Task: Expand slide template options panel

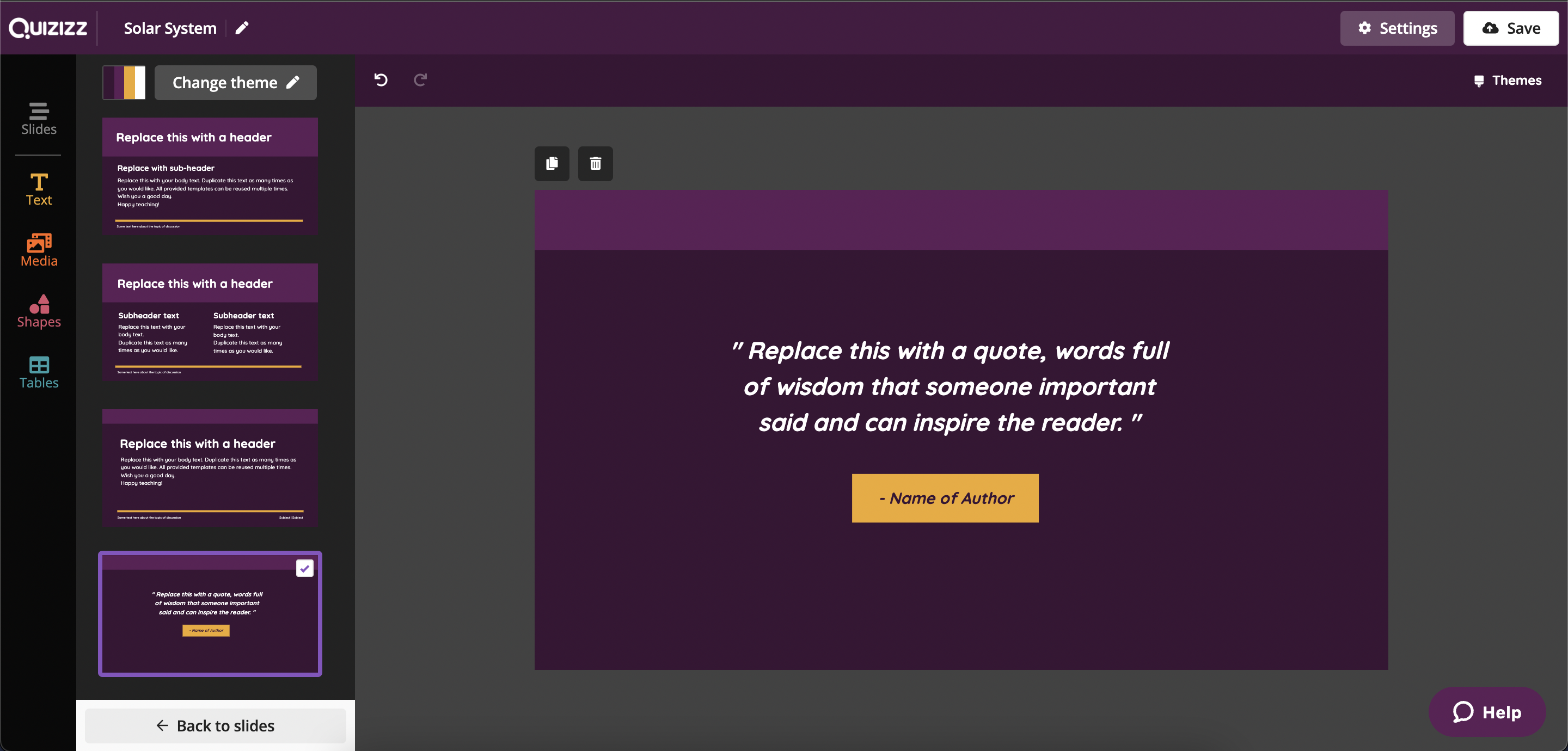Action: click(x=40, y=117)
